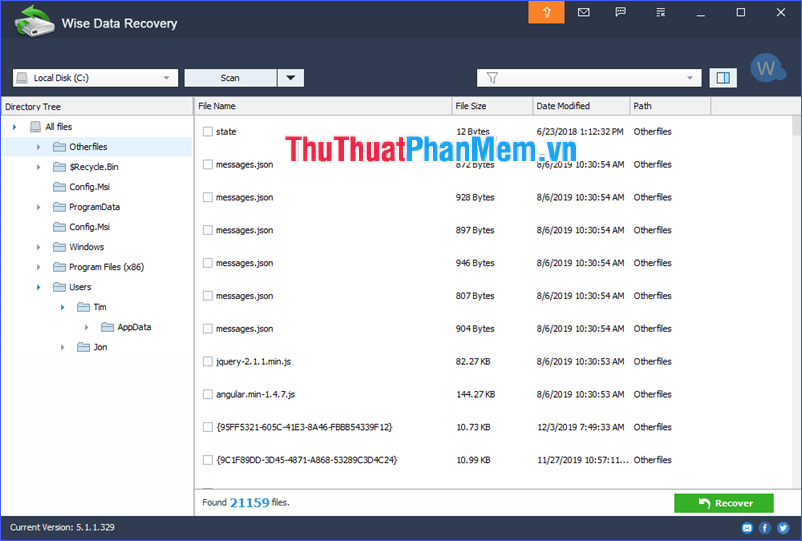Click the Users folder icon
This screenshot has width=802, height=541.
[59, 287]
